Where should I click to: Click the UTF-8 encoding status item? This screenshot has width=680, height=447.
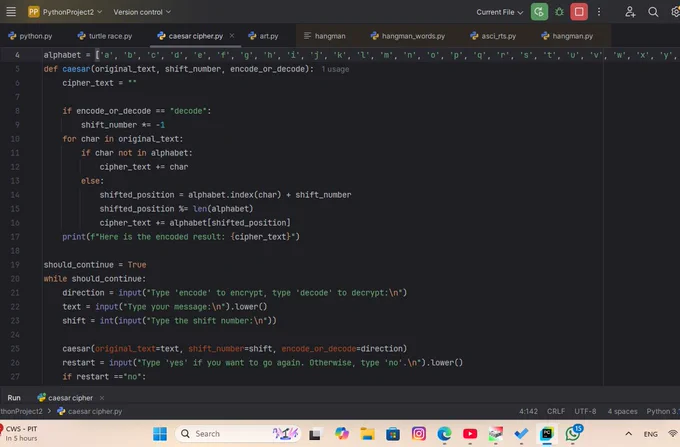585,411
